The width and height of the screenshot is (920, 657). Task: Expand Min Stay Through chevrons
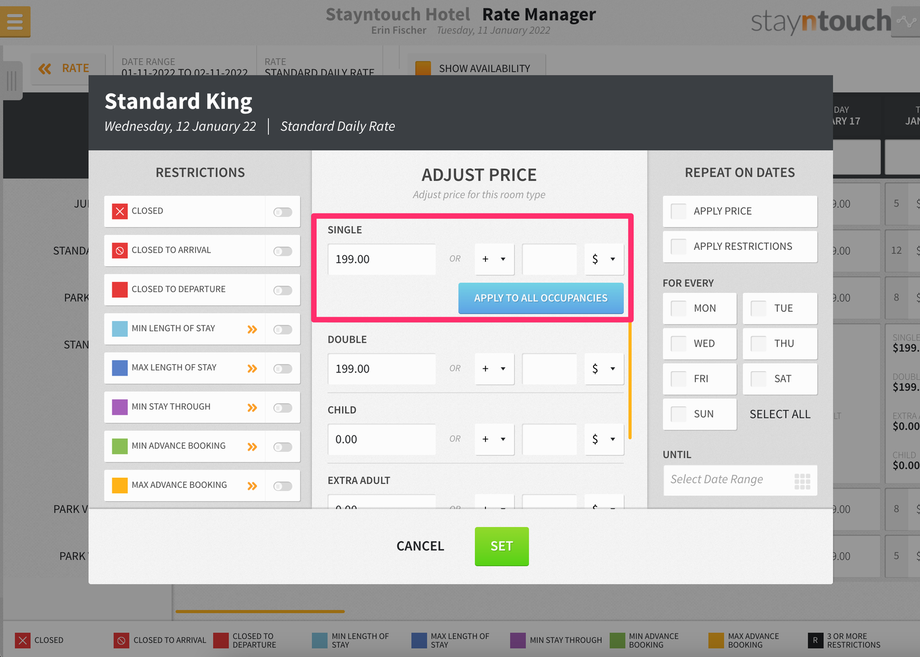click(x=252, y=407)
